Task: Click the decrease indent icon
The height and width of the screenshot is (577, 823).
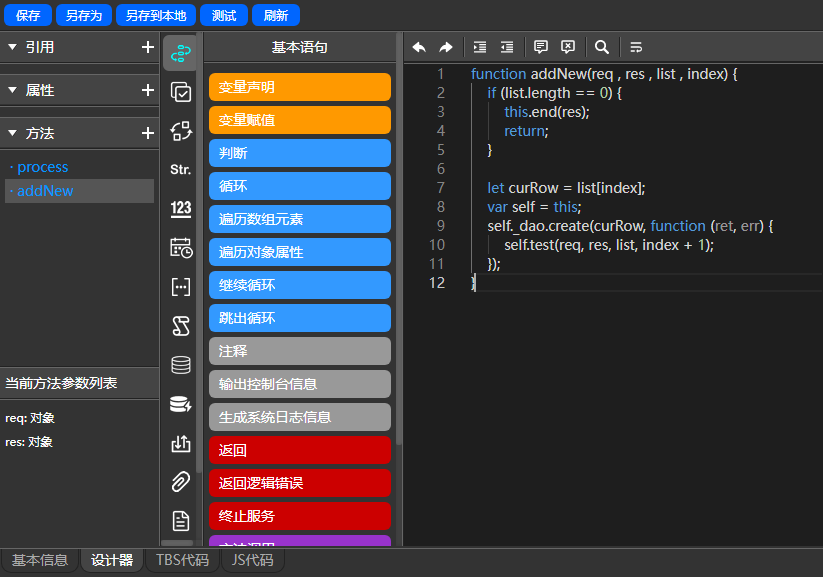Action: tap(507, 47)
